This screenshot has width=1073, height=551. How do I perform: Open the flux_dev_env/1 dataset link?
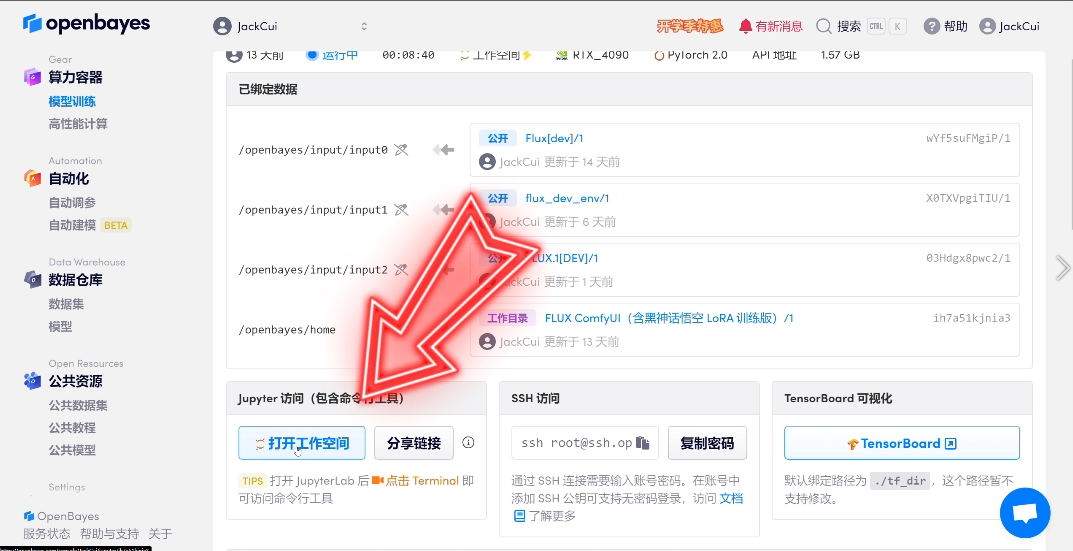click(567, 198)
